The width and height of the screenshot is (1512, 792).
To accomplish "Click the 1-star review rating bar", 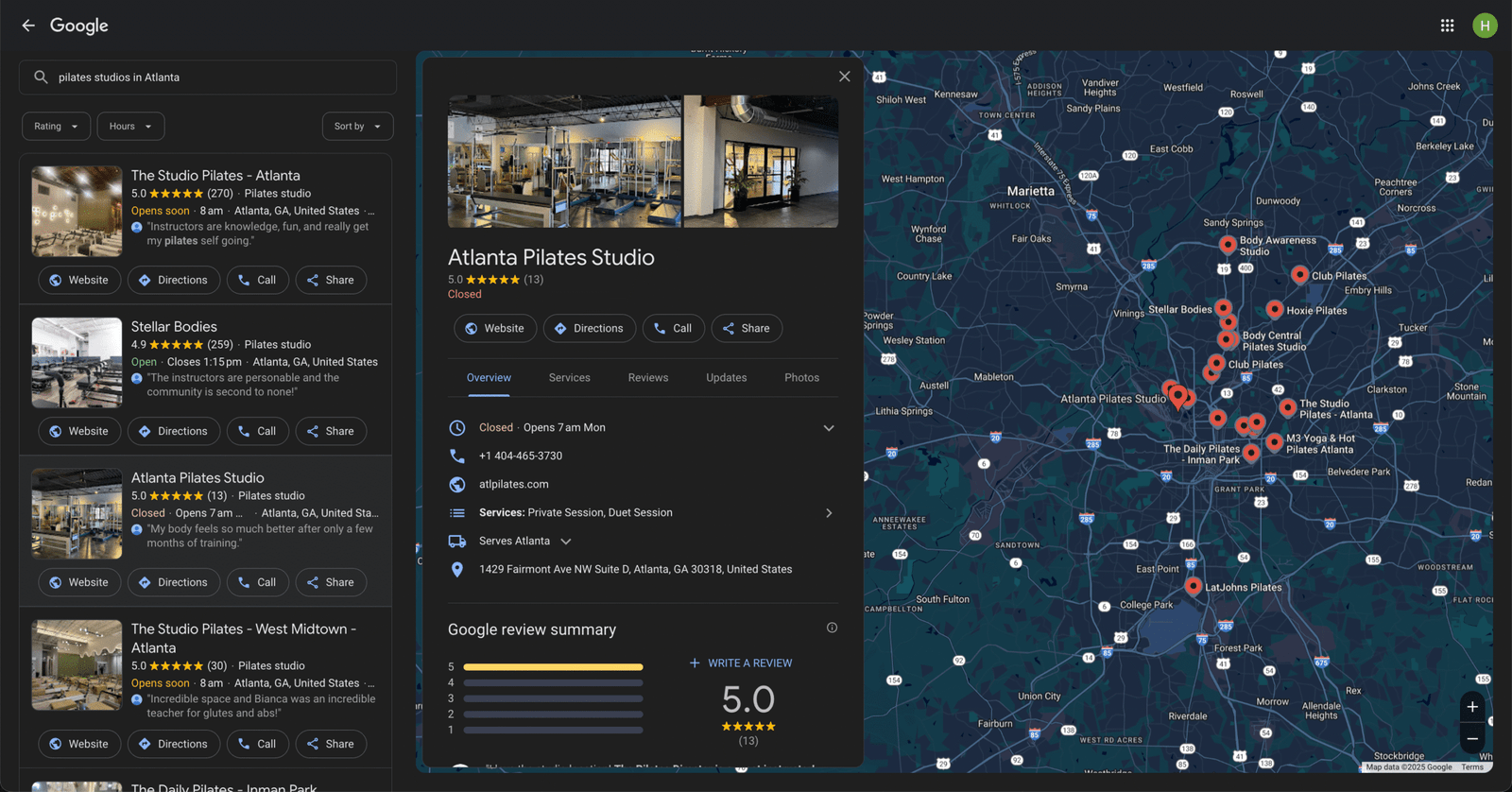I will 553,730.
